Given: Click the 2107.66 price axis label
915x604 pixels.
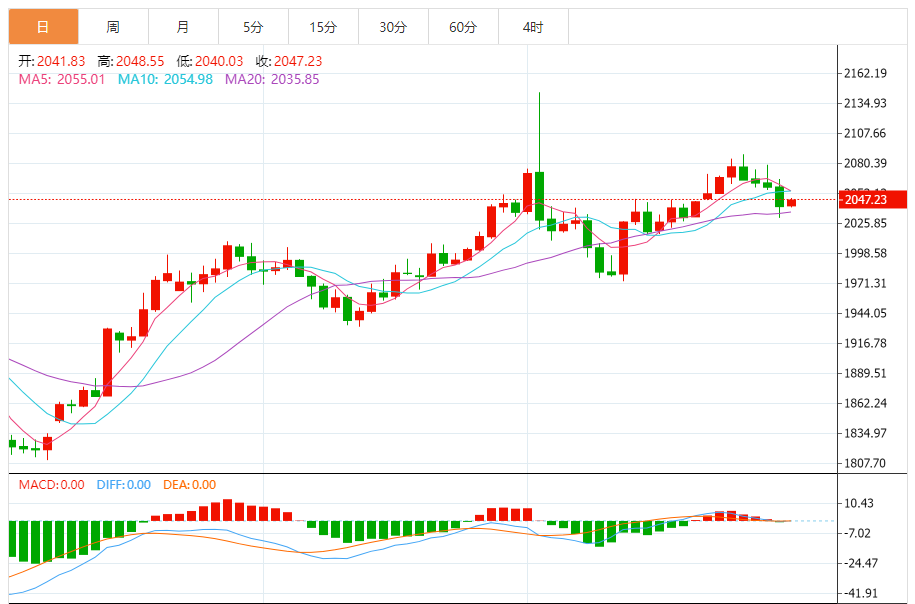Looking at the screenshot, I should coord(865,134).
